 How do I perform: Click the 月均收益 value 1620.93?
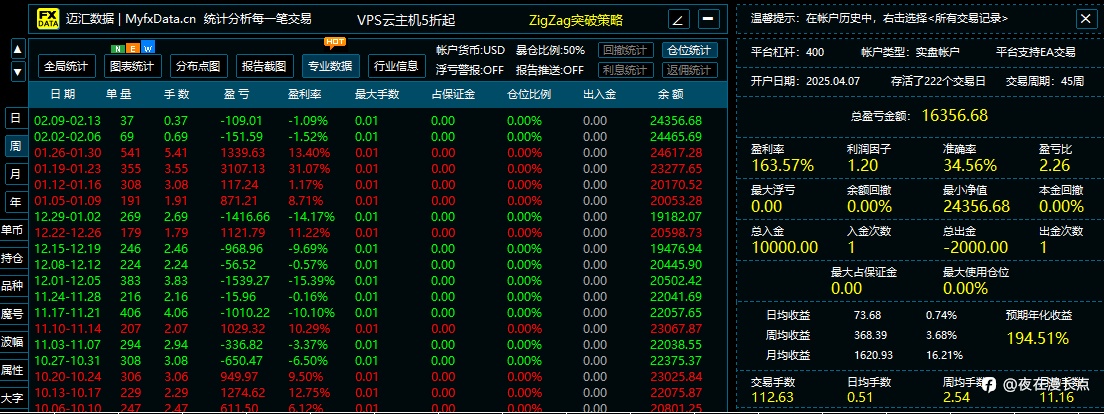[x=873, y=356]
